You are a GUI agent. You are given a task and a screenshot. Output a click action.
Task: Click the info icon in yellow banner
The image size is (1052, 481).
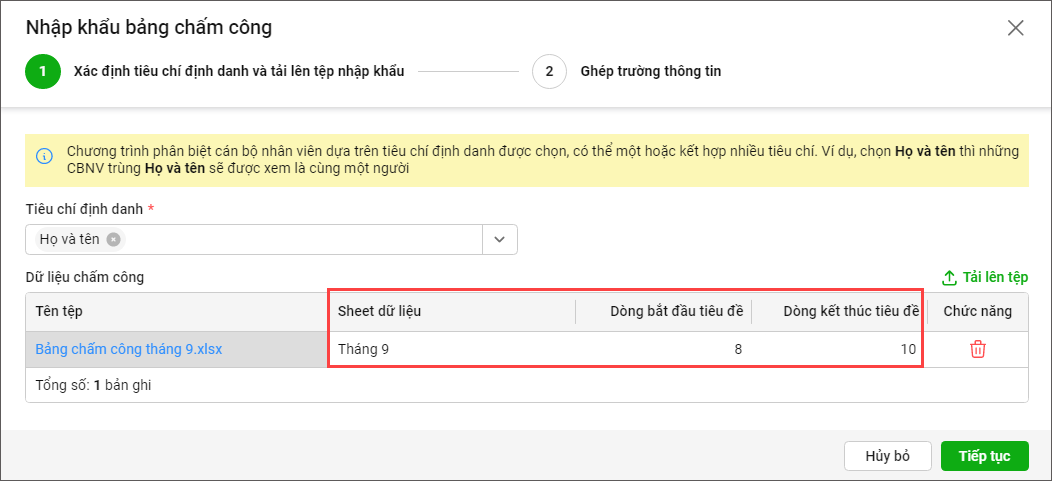[44, 156]
